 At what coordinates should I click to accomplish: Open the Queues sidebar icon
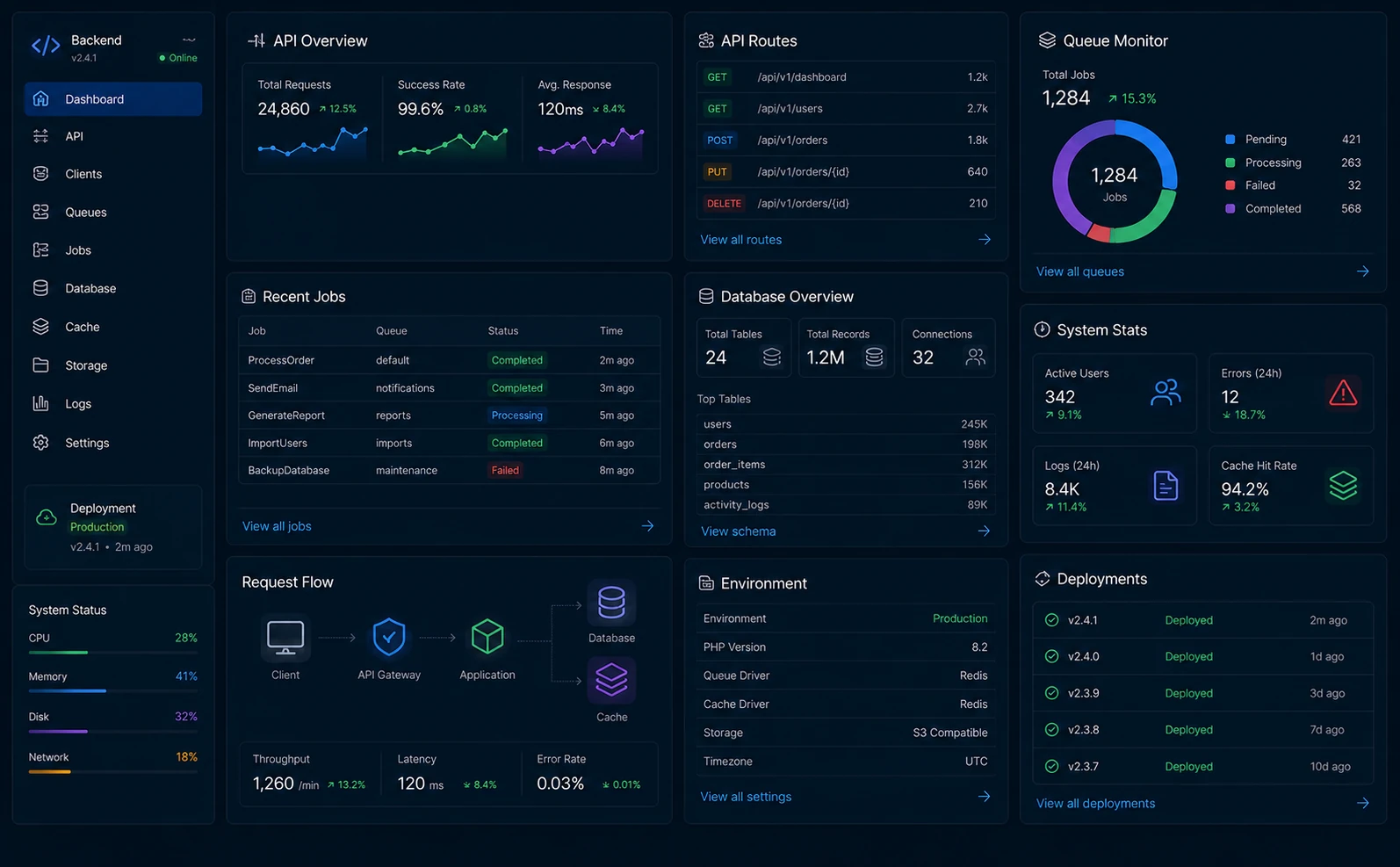[x=40, y=212]
